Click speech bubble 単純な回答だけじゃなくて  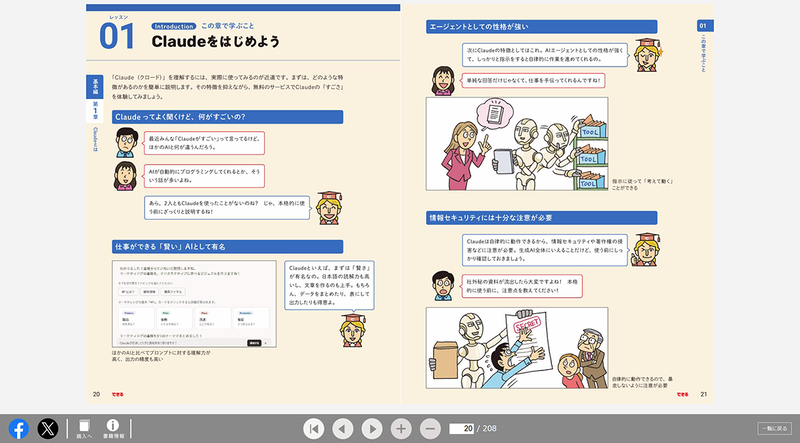(533, 80)
